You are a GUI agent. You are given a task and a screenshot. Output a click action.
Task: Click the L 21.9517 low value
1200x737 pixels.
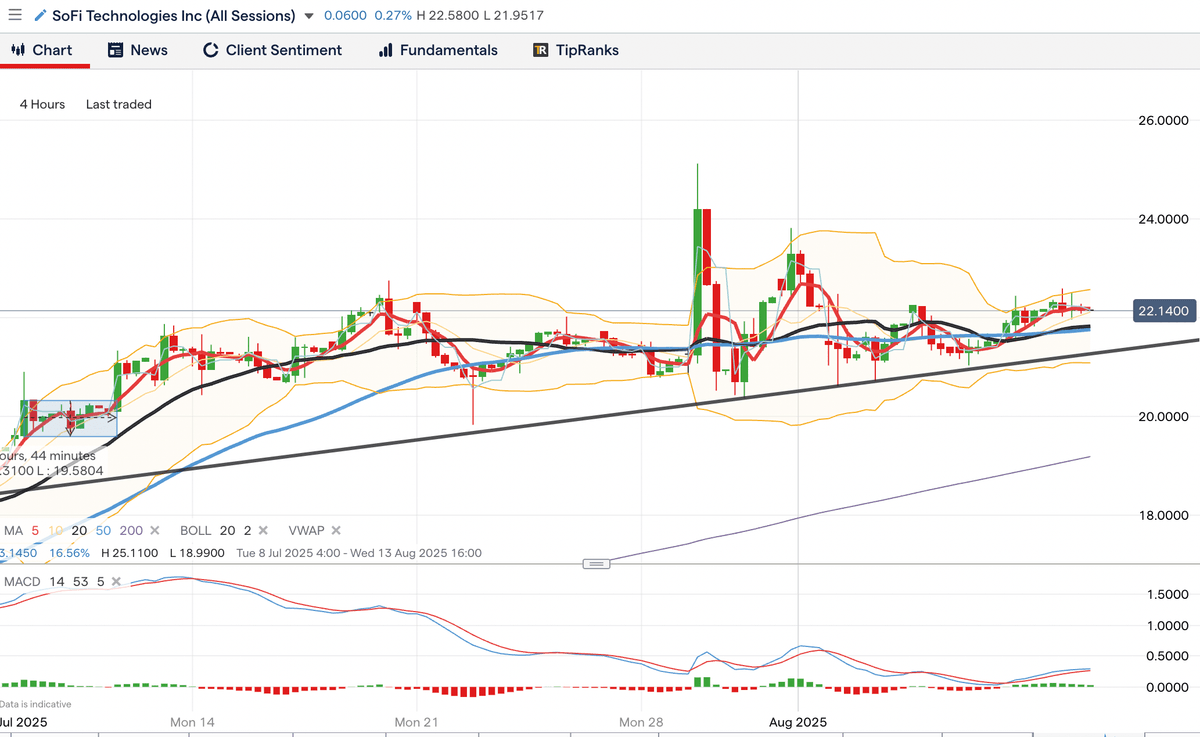[x=514, y=16]
